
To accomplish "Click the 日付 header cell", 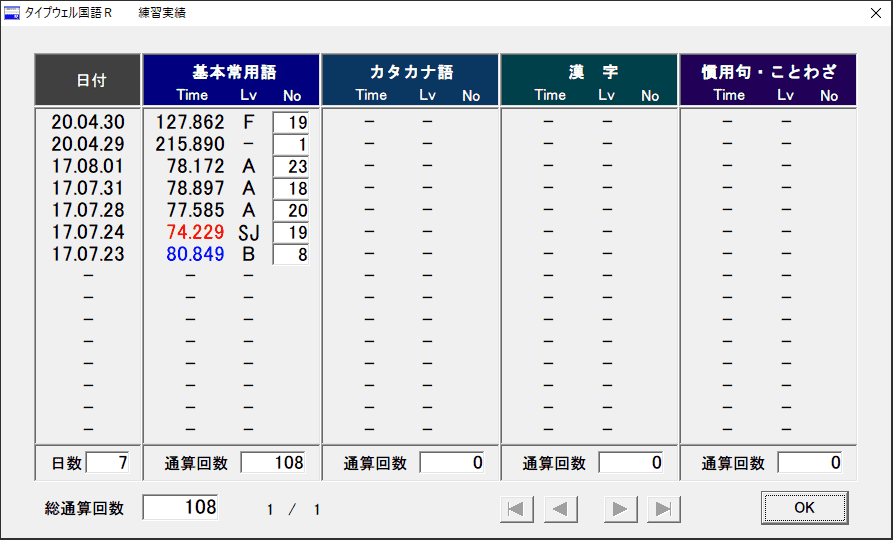I will tap(90, 80).
